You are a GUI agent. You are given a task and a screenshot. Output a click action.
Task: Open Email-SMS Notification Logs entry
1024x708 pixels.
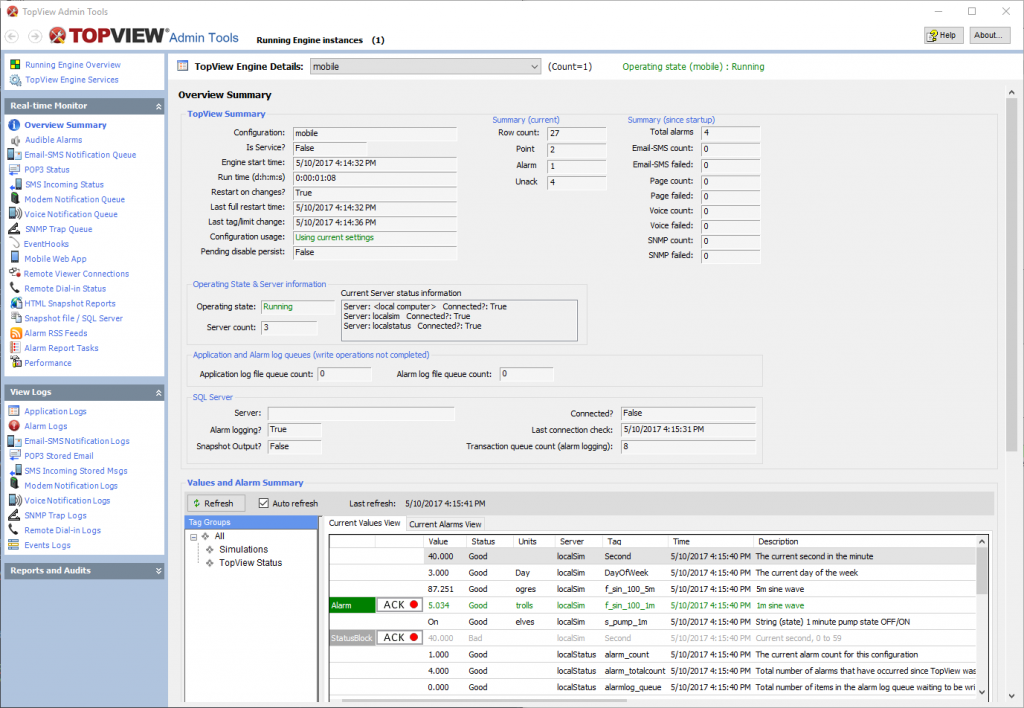click(77, 441)
